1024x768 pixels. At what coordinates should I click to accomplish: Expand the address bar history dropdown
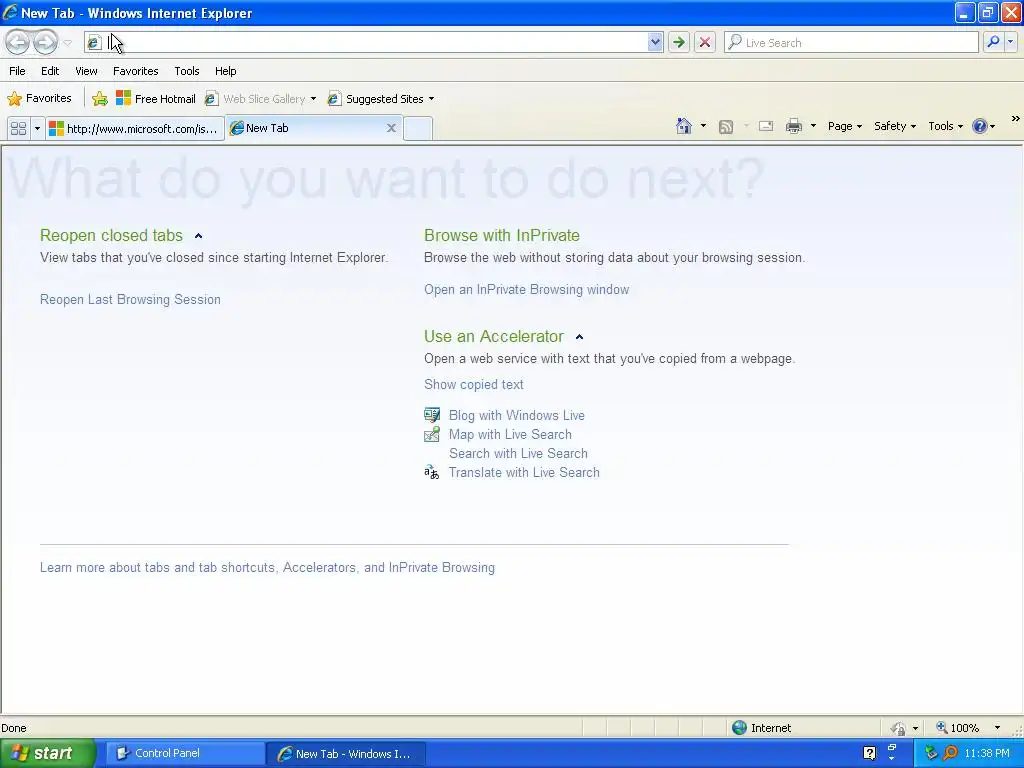coord(655,42)
